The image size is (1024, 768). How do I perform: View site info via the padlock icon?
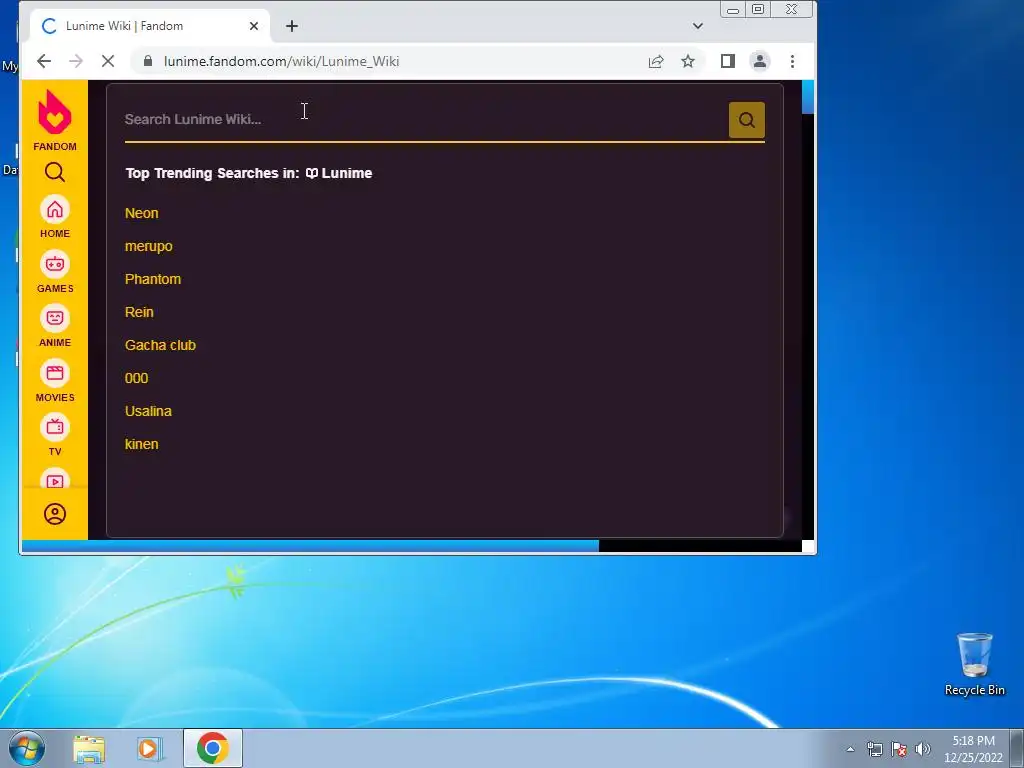pos(148,61)
